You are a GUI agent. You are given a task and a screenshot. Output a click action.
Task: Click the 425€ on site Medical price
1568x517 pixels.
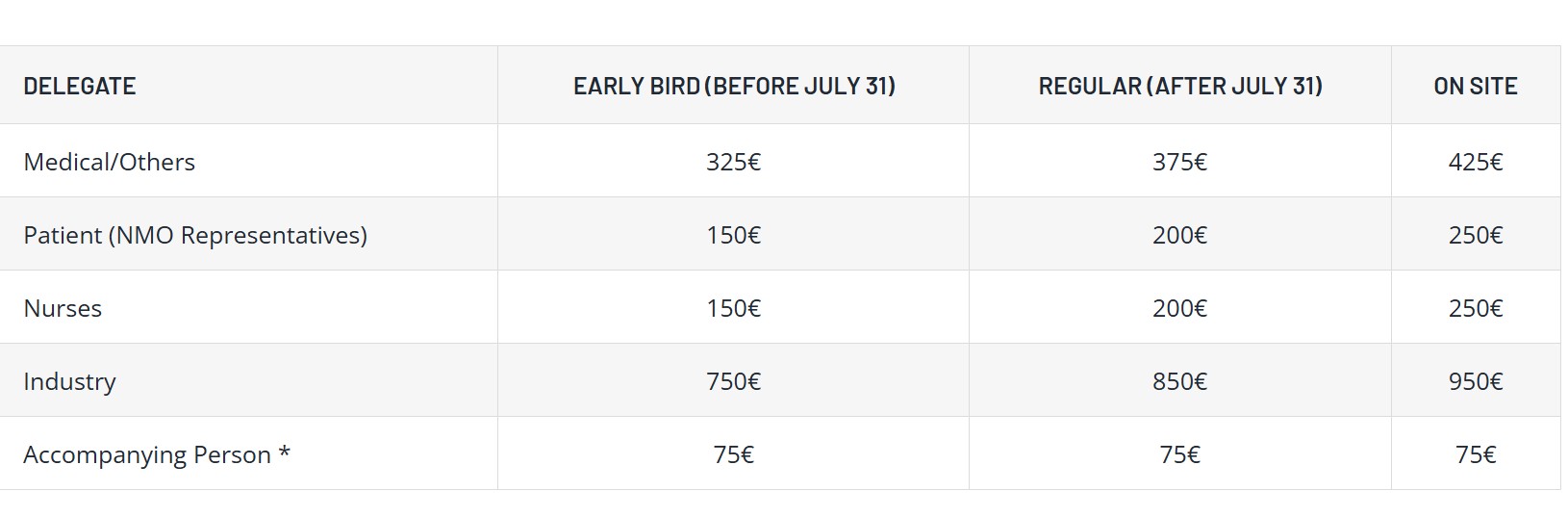(1476, 162)
